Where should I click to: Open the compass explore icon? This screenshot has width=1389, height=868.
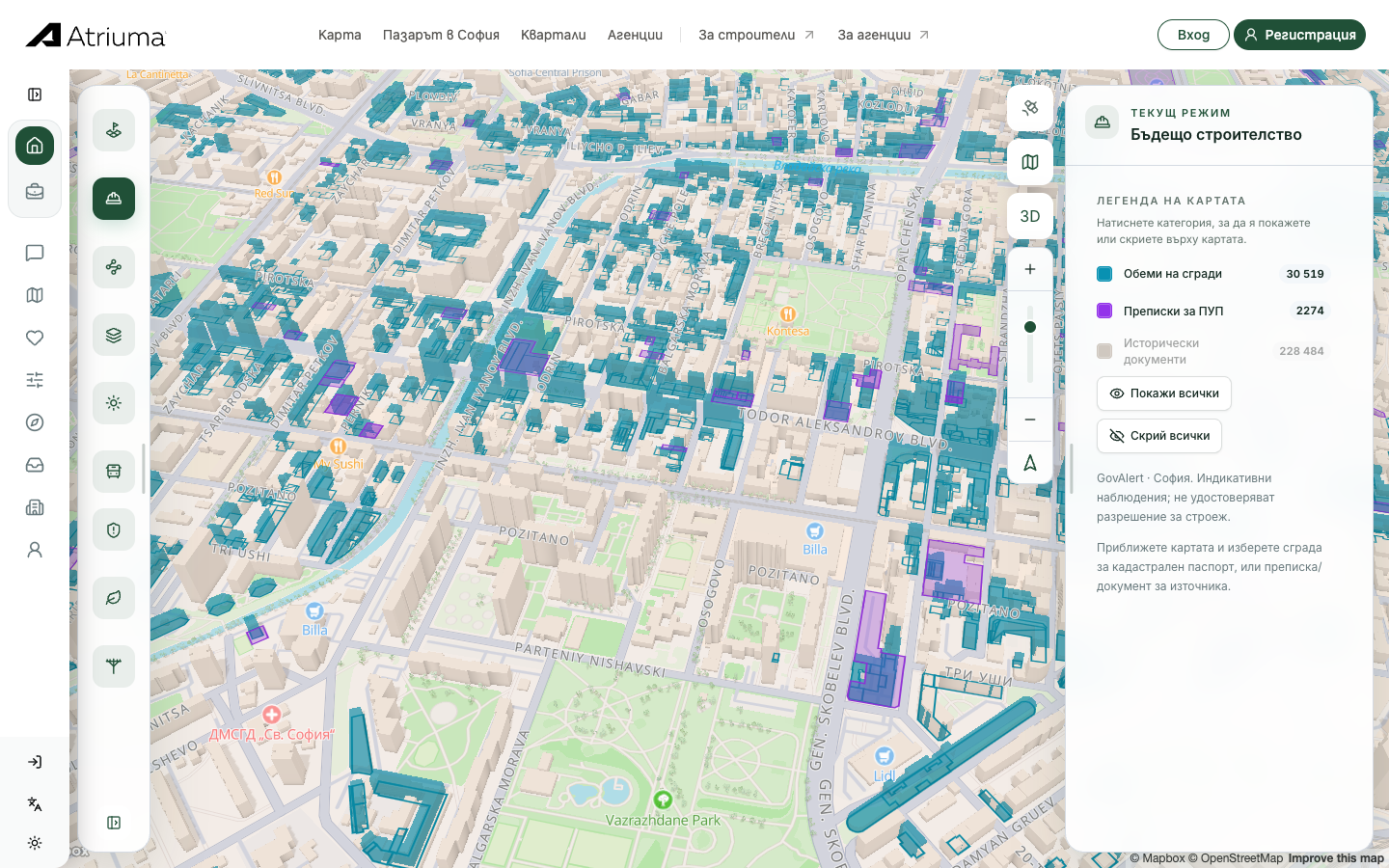tap(35, 422)
